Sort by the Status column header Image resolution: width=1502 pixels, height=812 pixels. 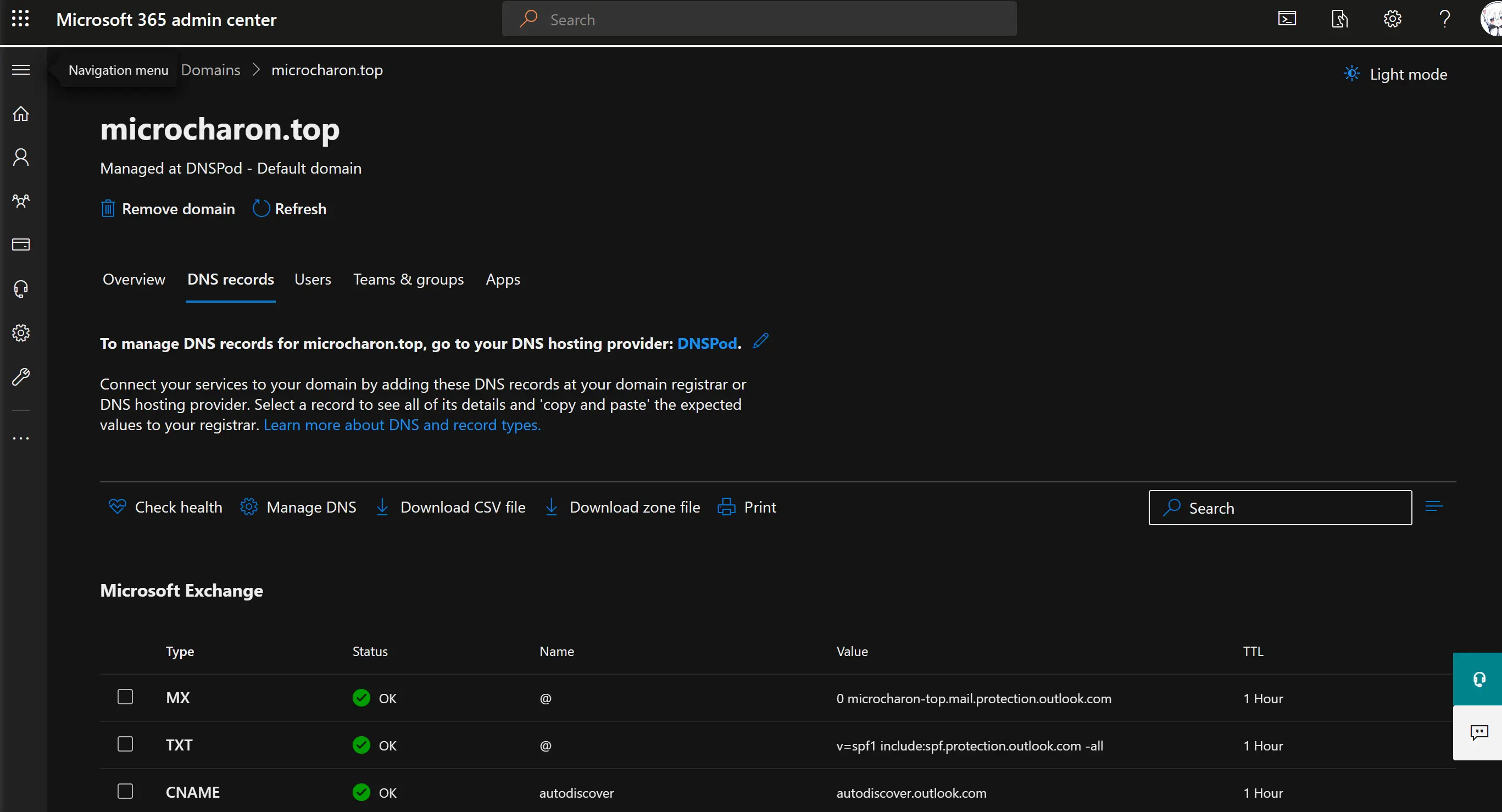[370, 651]
